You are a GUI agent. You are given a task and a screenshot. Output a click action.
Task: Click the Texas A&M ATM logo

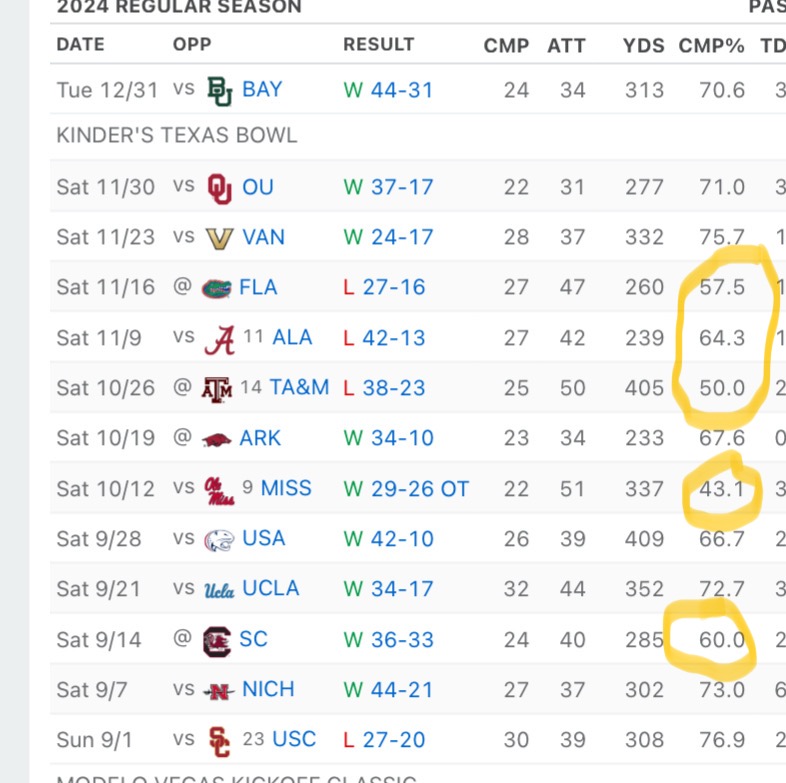[x=217, y=389]
